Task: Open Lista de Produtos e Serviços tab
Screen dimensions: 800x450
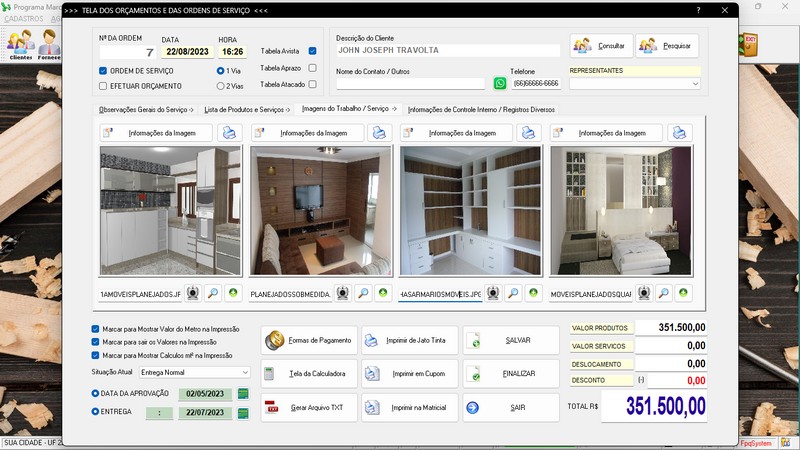Action: click(247, 110)
